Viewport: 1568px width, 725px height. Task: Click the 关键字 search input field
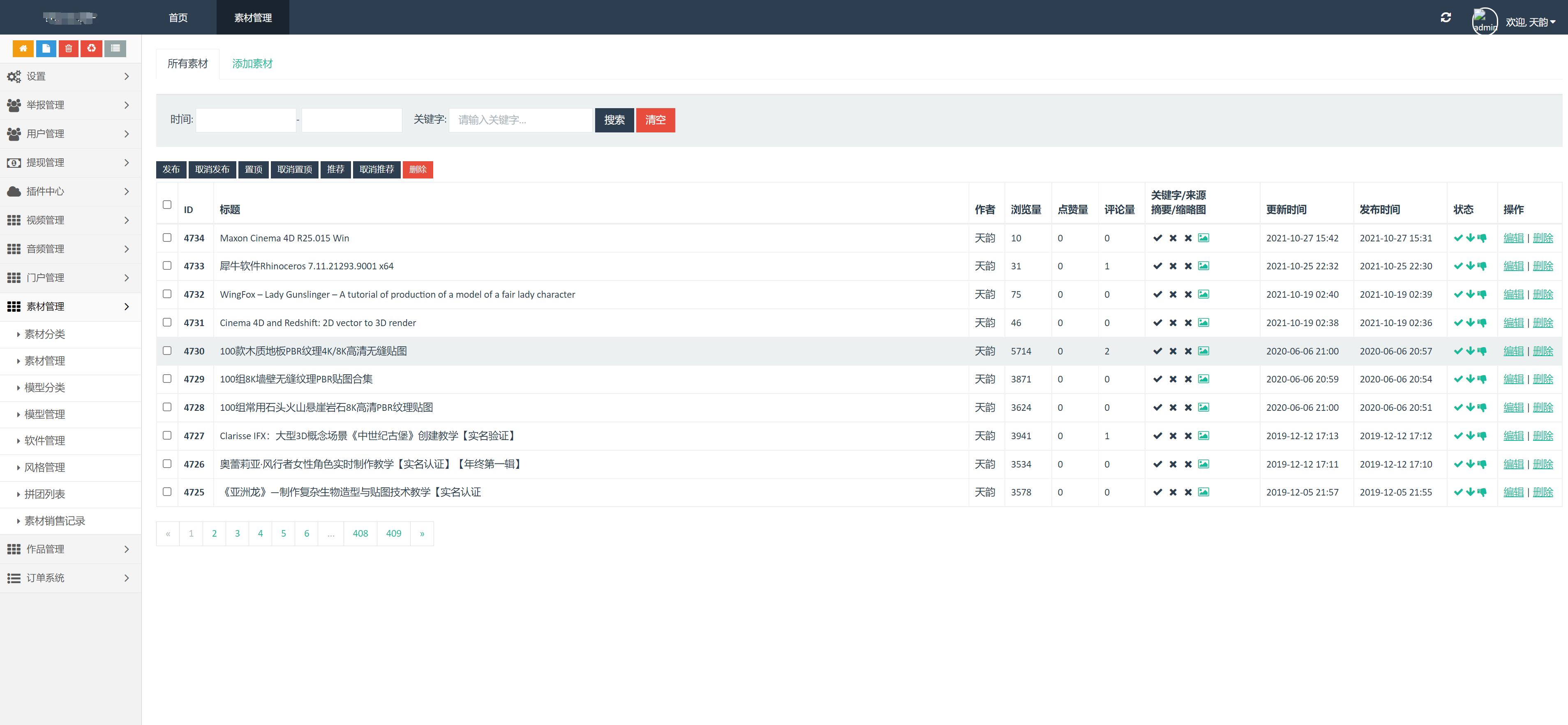[x=520, y=120]
